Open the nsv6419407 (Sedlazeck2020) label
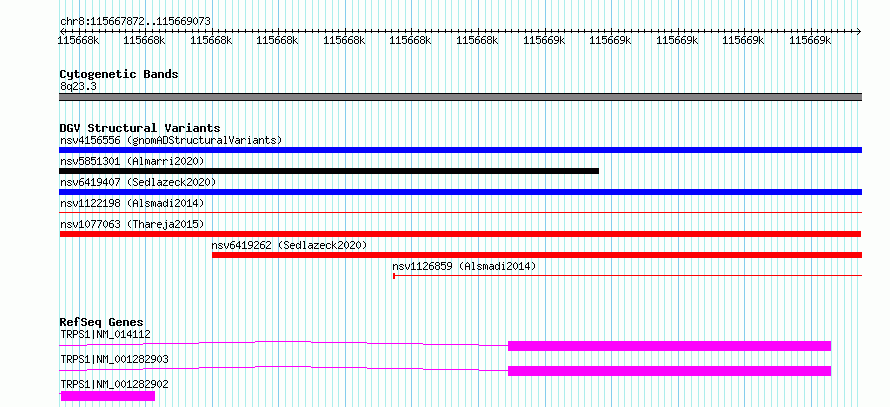This screenshot has height=407, width=890. [138, 182]
